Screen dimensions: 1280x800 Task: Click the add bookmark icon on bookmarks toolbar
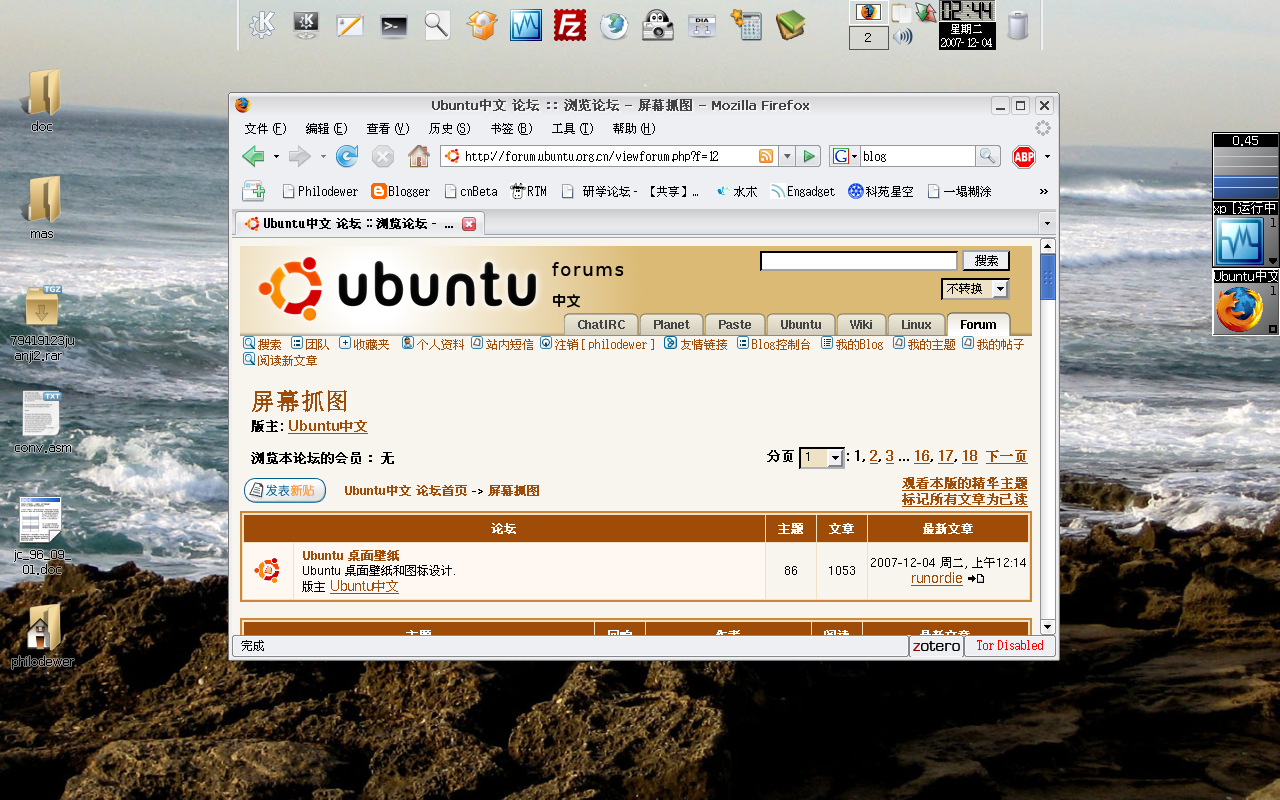254,191
